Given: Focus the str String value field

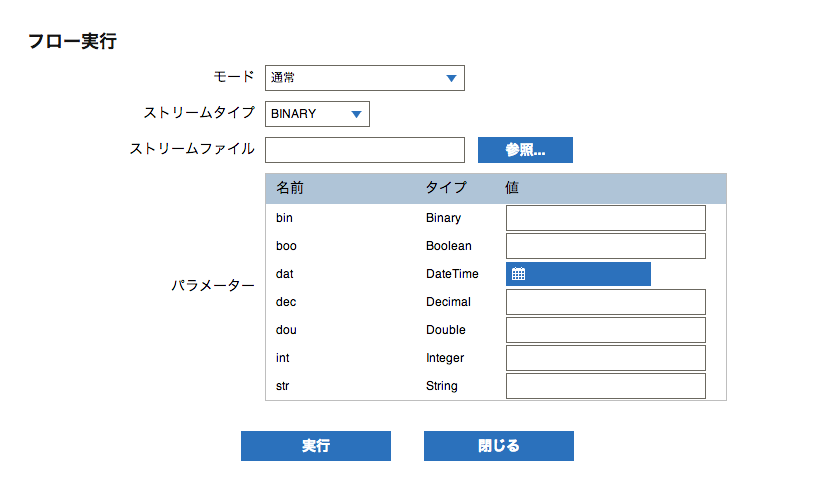Looking at the screenshot, I should point(606,386).
